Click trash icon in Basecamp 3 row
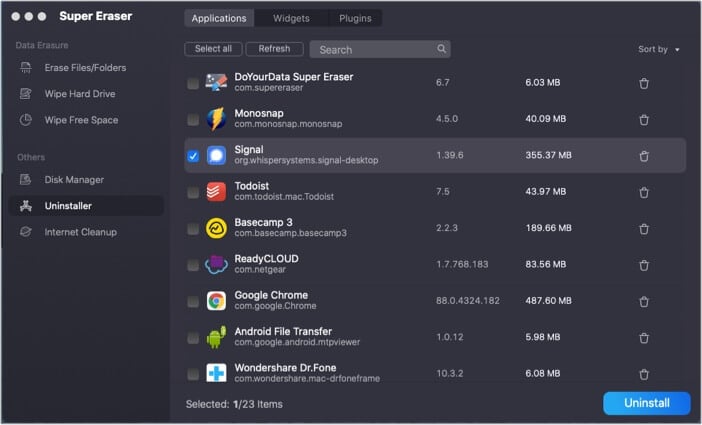The height and width of the screenshot is (425, 702). pos(644,229)
